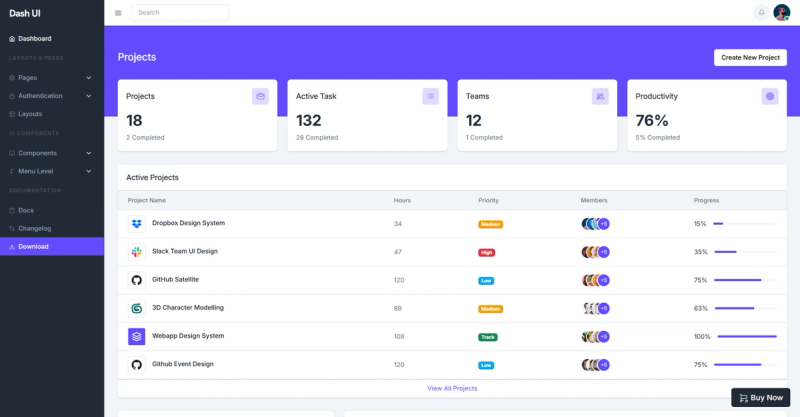Click the High priority badge

486,253
